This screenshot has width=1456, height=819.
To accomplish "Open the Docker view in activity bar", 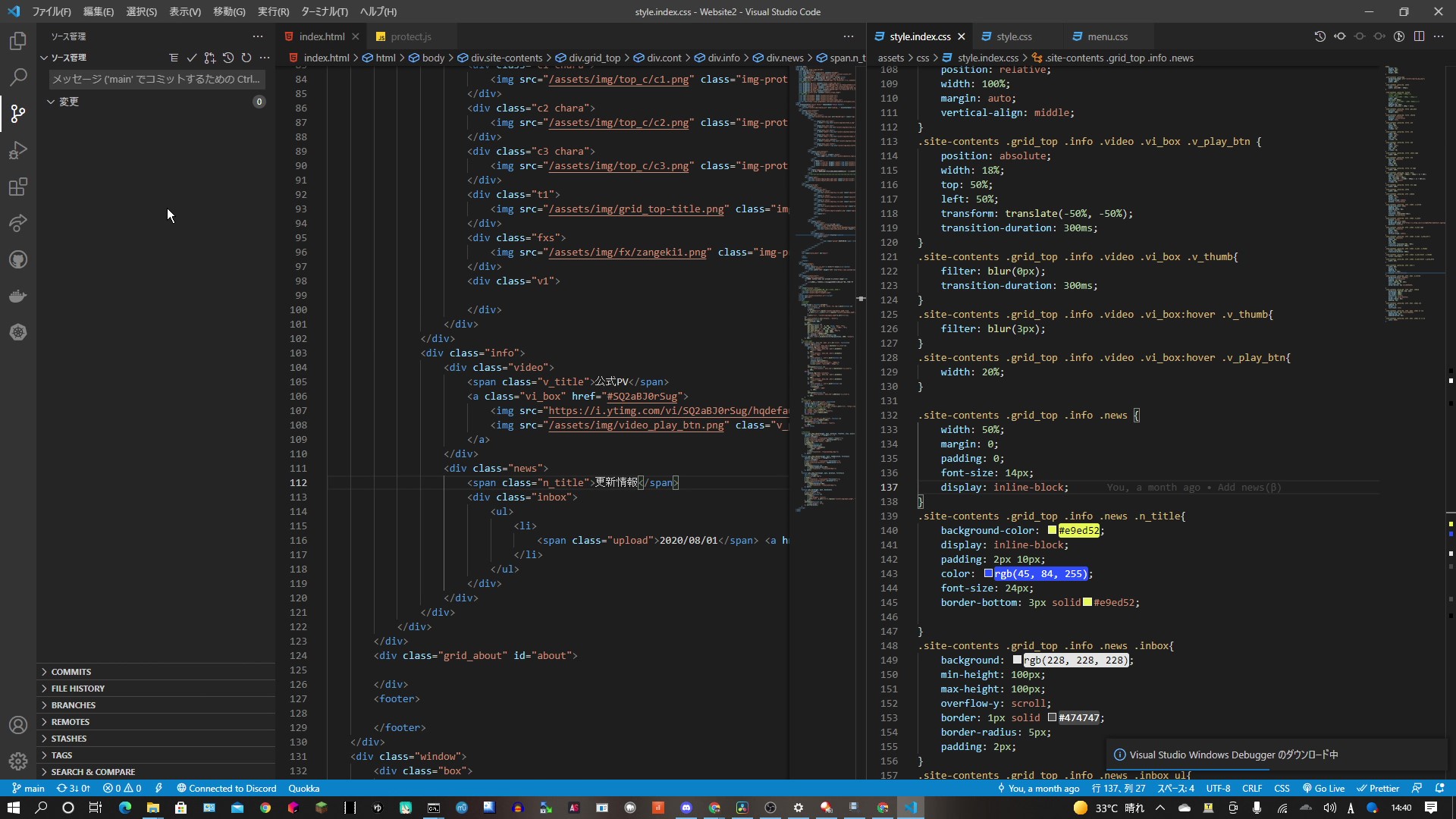I will point(18,296).
